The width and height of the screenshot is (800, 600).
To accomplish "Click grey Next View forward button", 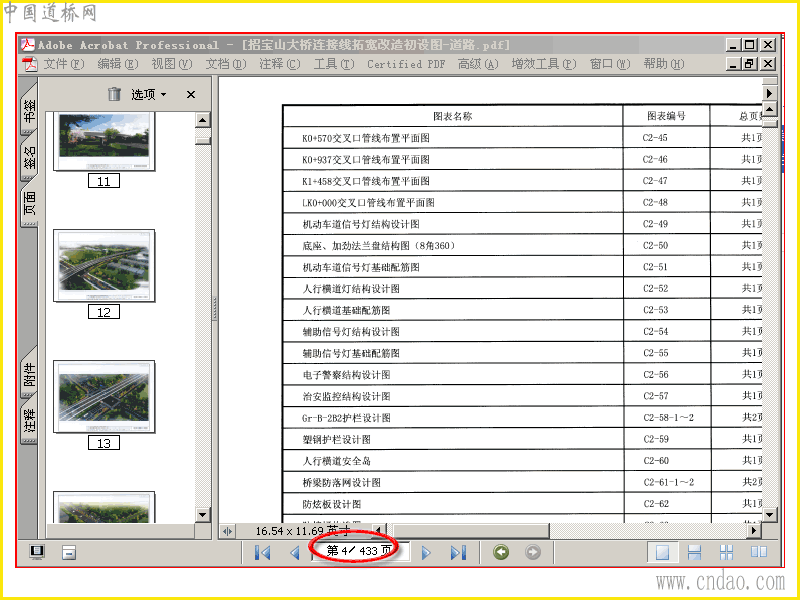I will tap(533, 552).
